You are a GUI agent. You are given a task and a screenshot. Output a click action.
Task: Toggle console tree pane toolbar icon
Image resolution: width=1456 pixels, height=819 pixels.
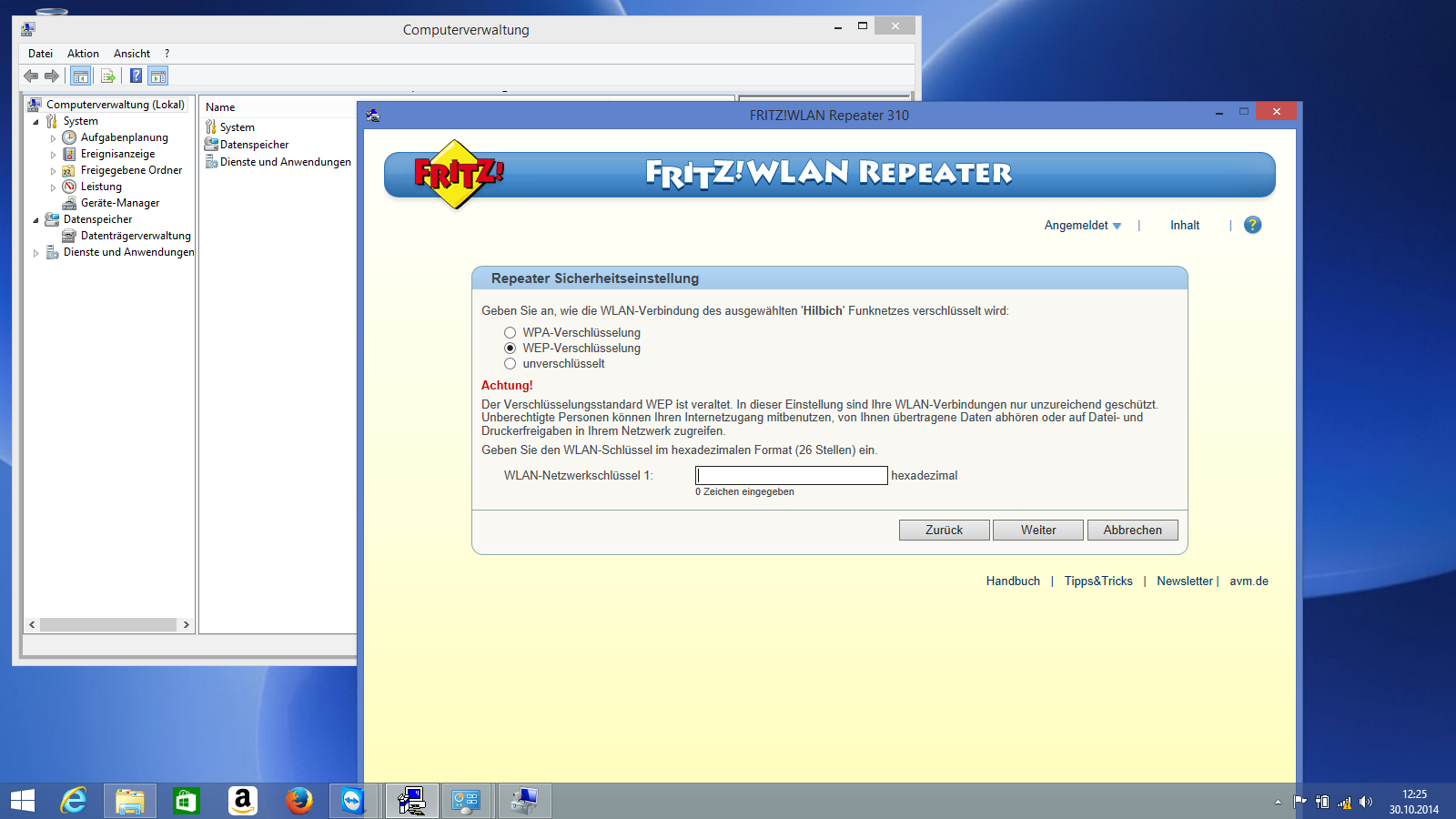(x=81, y=76)
